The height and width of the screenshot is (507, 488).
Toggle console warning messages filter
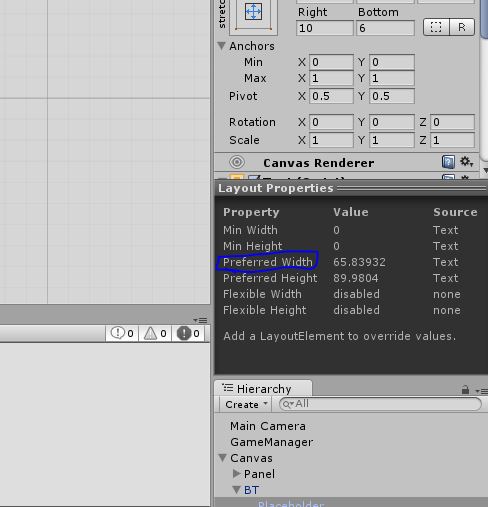click(x=155, y=333)
